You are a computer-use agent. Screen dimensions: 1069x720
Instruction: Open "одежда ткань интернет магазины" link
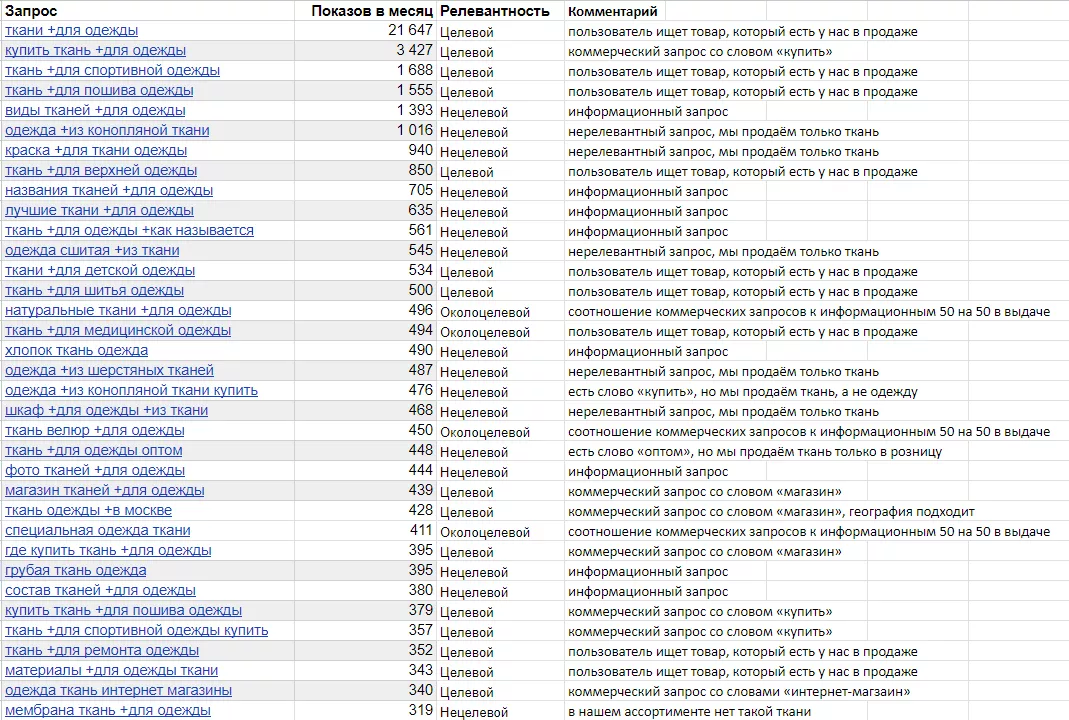118,691
